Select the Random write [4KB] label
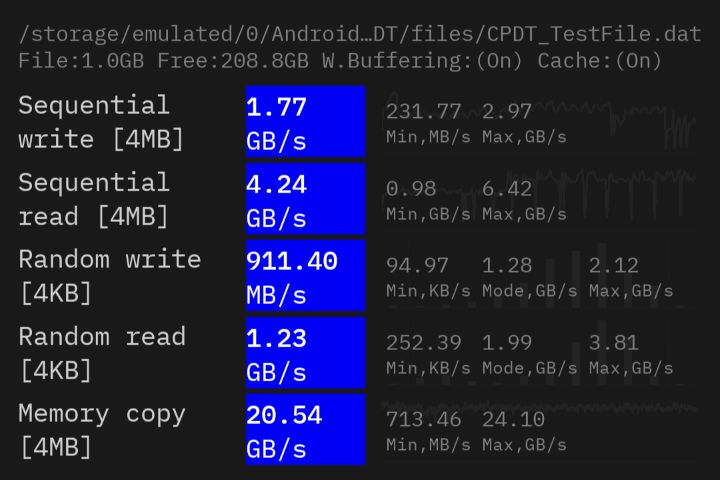Viewport: 720px width, 480px height. [x=110, y=276]
